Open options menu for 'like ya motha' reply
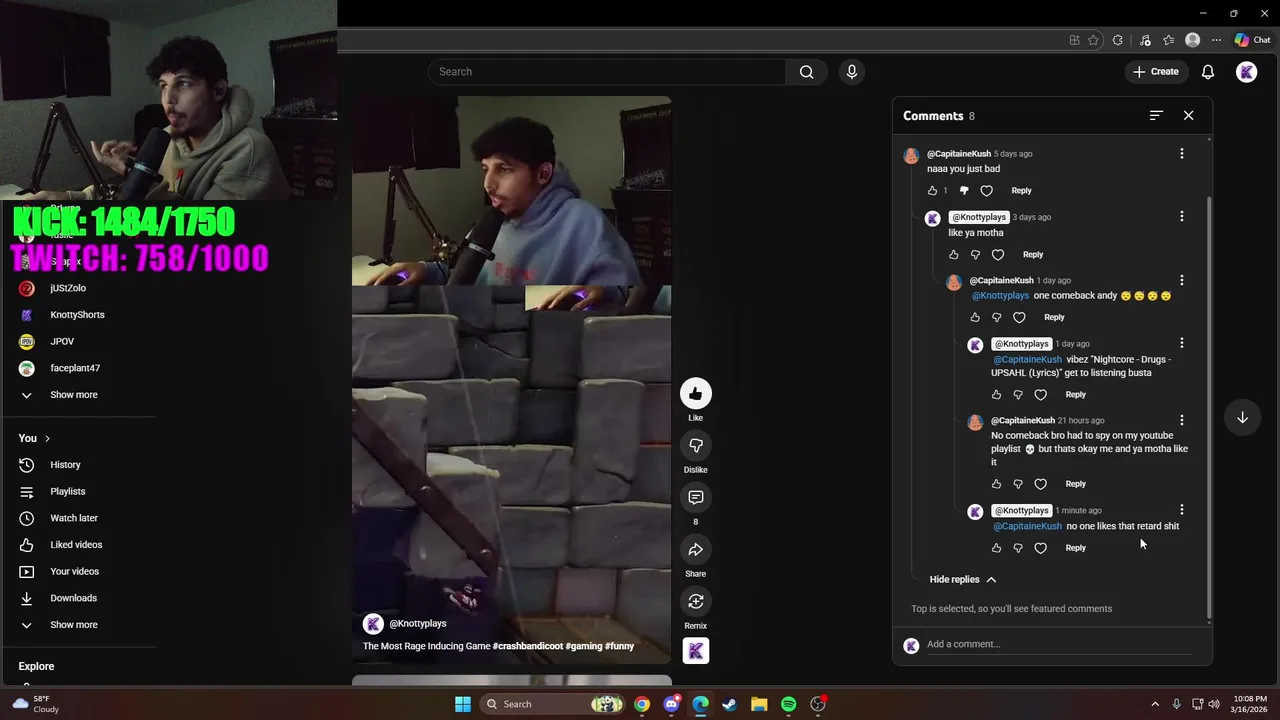1280x720 pixels. click(1181, 217)
